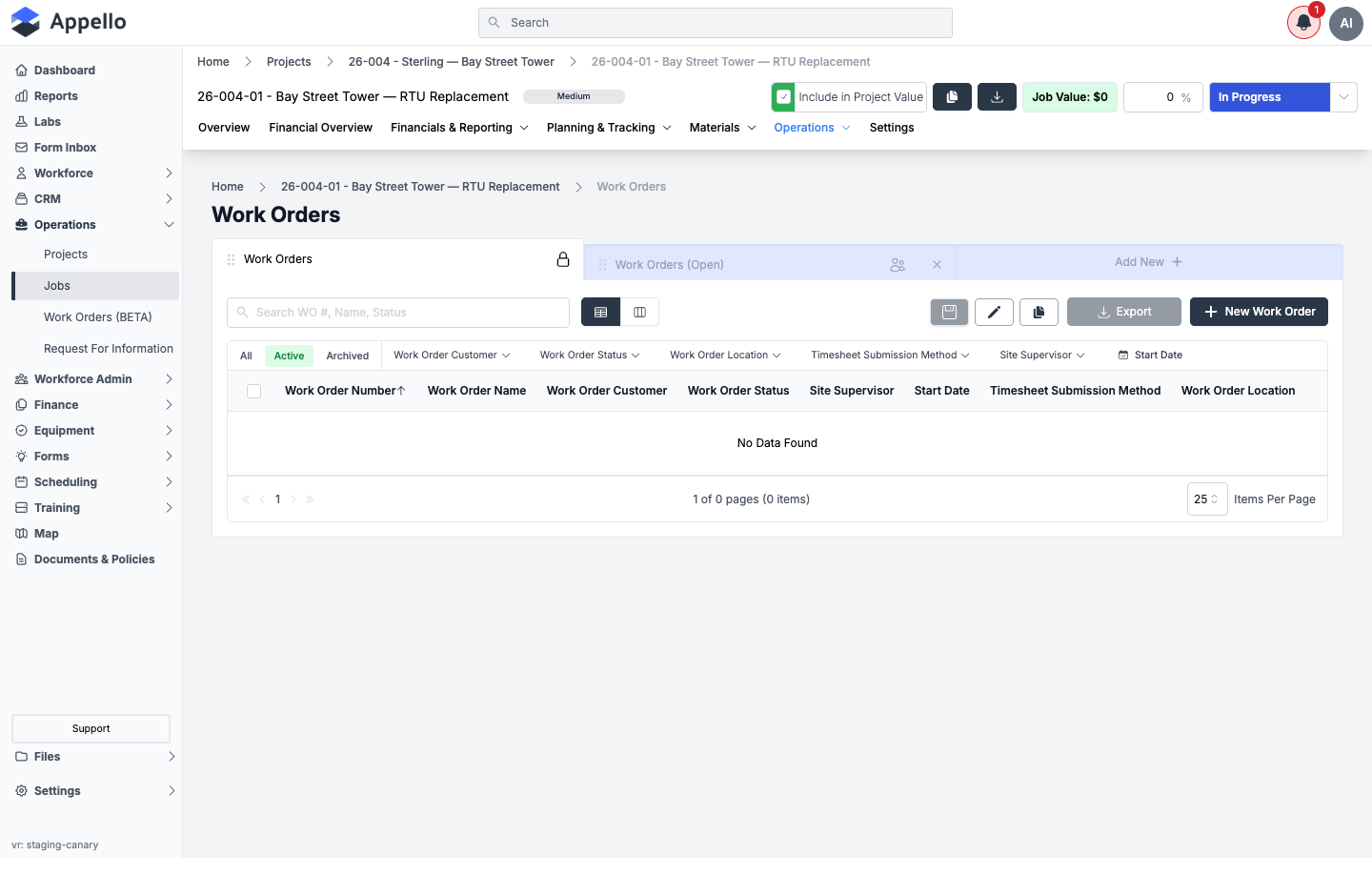Select the Active filter toggle
Viewport: 1372px width, 875px height.
coord(289,356)
